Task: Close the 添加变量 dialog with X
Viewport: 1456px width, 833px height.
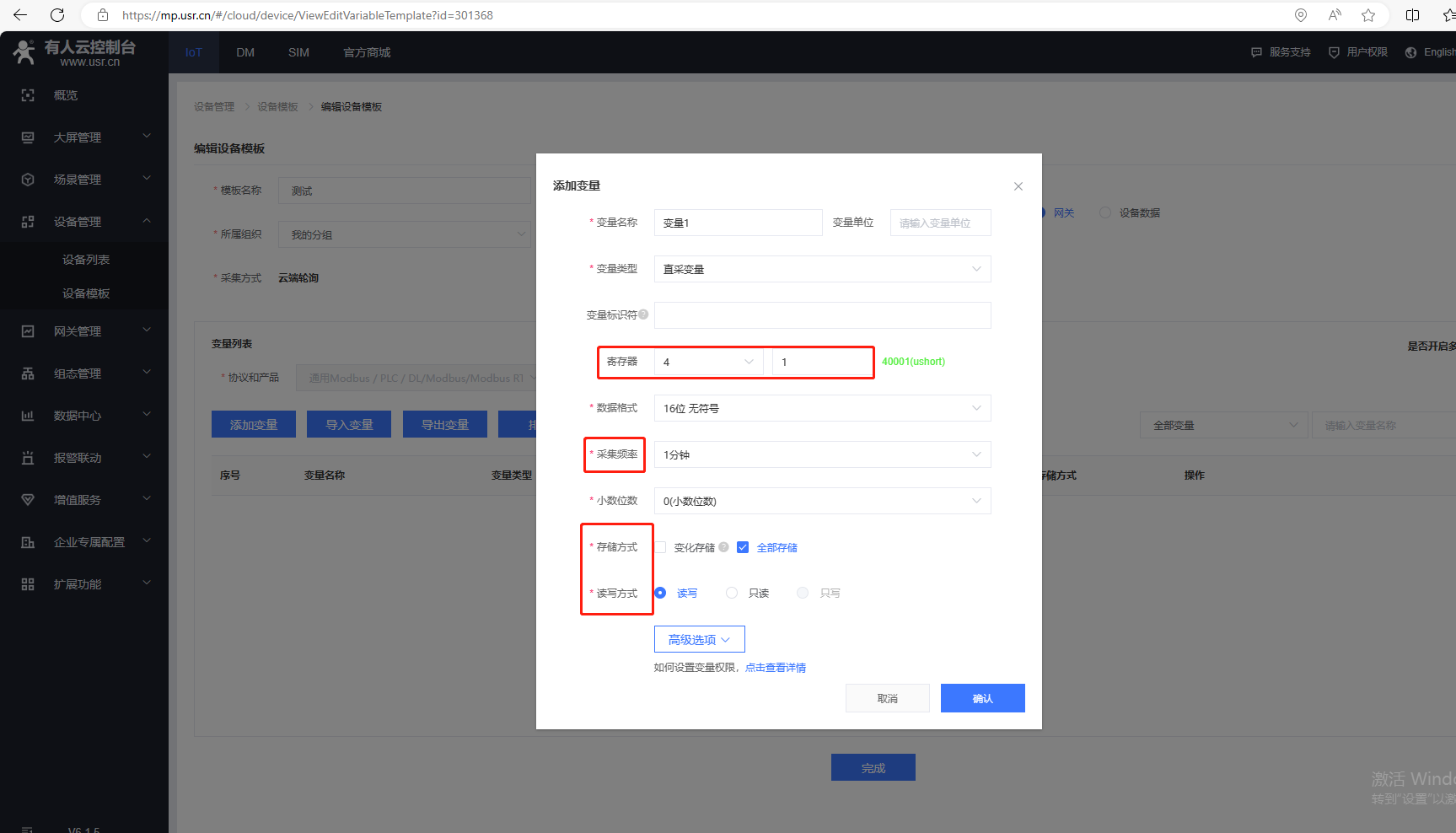Action: click(x=1018, y=186)
